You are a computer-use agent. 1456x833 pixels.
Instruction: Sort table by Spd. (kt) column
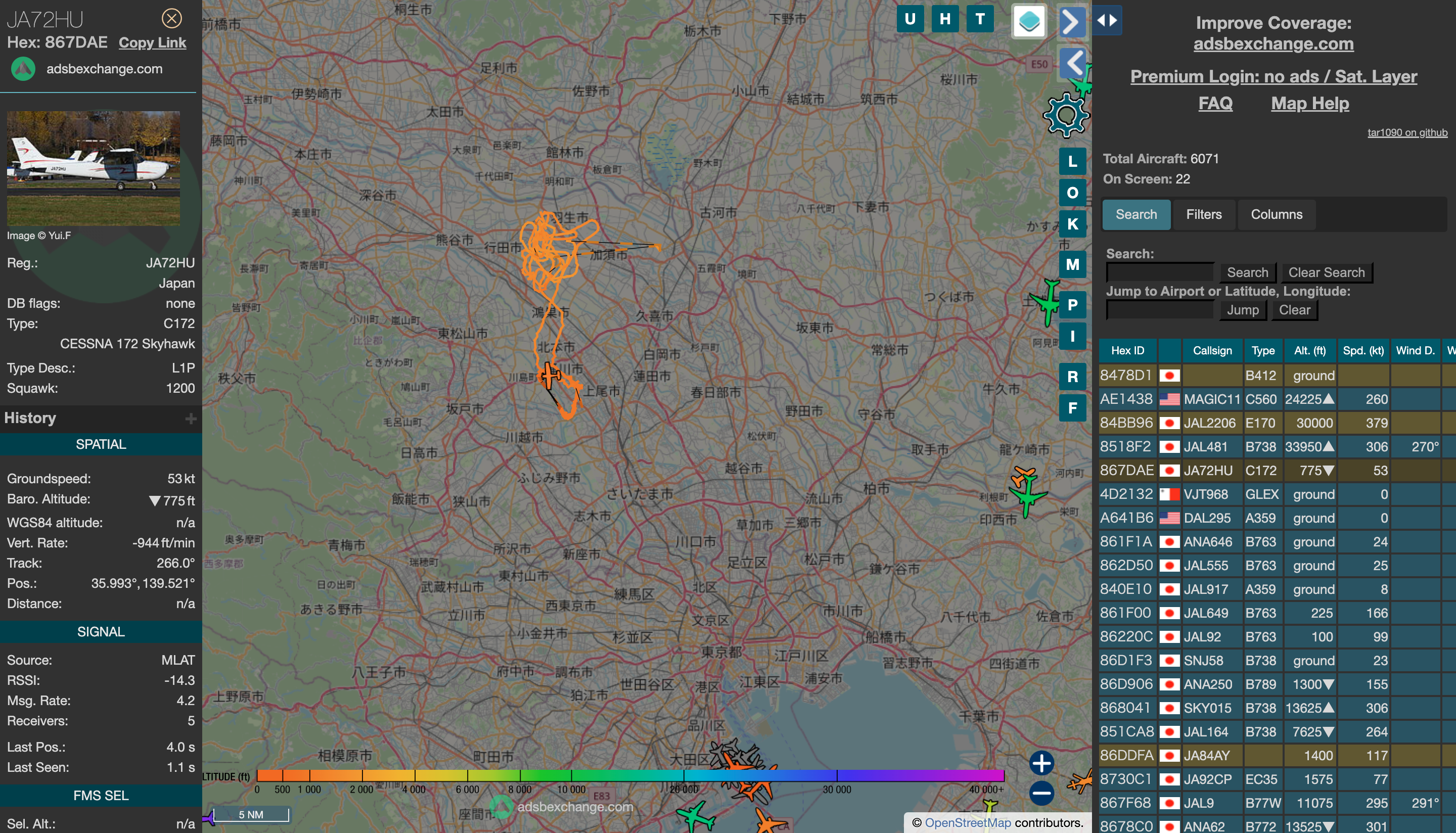pyautogui.click(x=1363, y=351)
